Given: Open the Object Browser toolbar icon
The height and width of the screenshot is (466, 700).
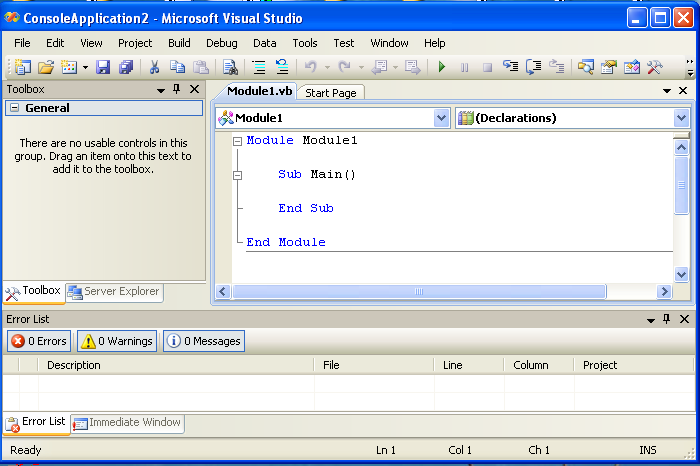Looking at the screenshot, I should pyautogui.click(x=632, y=67).
